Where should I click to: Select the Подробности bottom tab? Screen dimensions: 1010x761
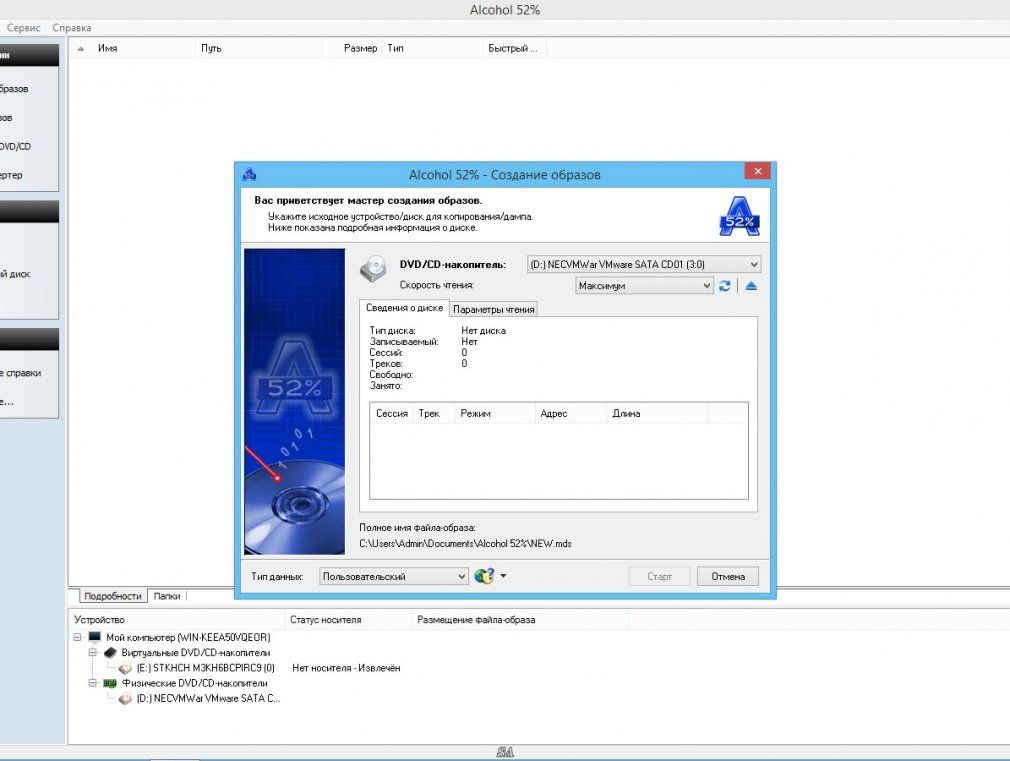(x=113, y=596)
